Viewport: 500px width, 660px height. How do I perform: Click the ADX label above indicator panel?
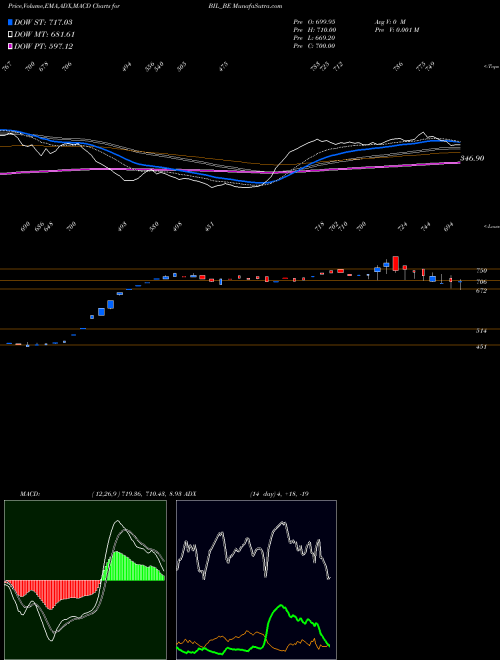(x=190, y=493)
